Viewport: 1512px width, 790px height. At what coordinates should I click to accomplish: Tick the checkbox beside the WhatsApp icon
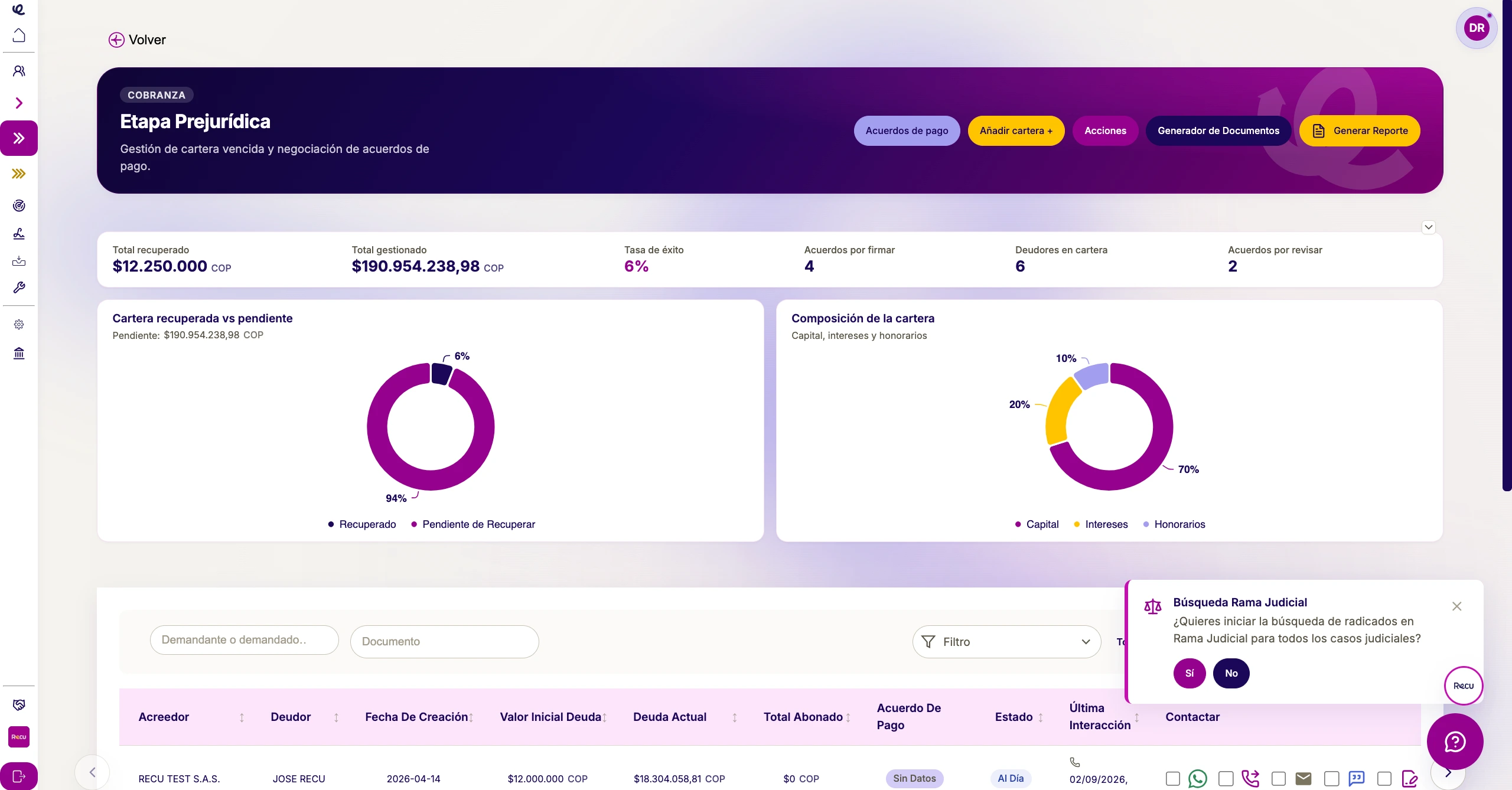1173,779
